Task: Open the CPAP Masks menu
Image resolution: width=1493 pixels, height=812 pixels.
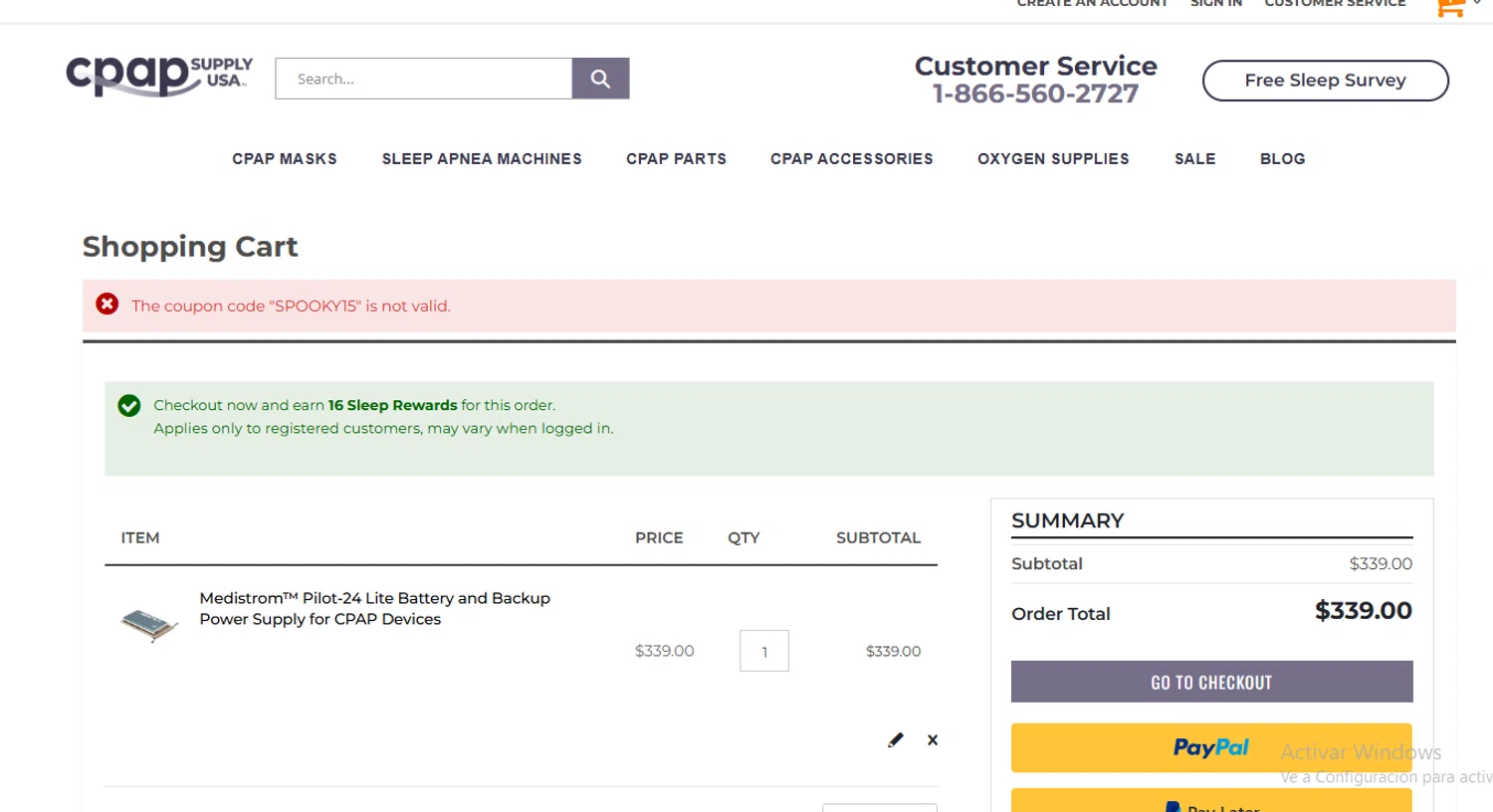Action: click(x=285, y=159)
